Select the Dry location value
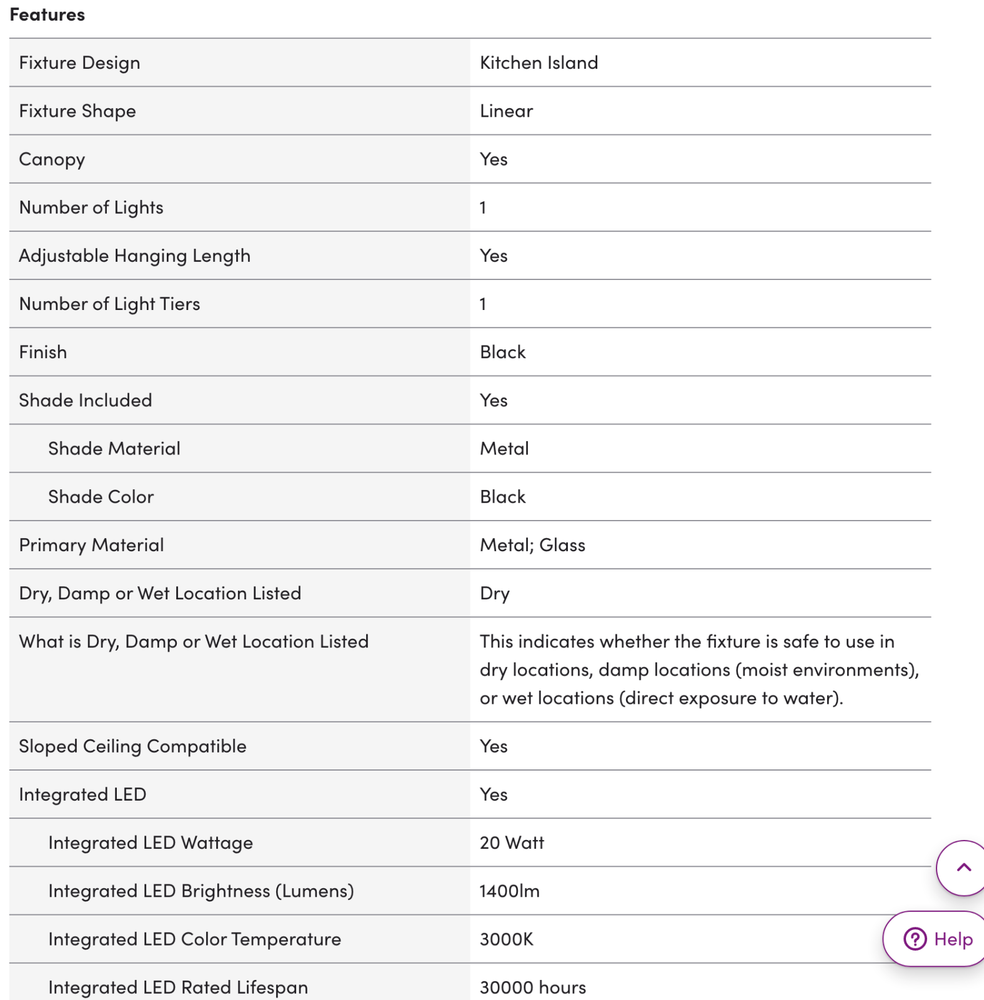 [494, 594]
